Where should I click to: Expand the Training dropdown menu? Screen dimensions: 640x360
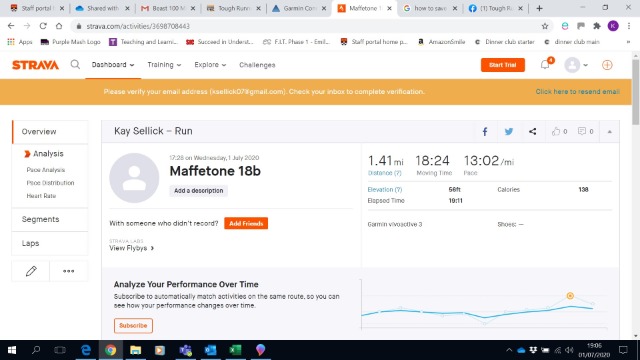coord(164,65)
